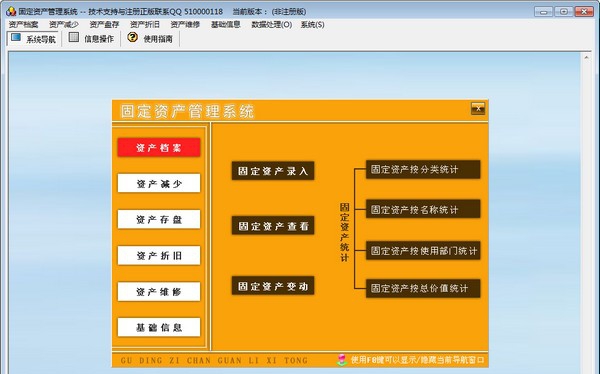Click the 使用F8键可以显示/隐藏当前导航窗口 hint
The height and width of the screenshot is (374, 600).
[x=417, y=360]
